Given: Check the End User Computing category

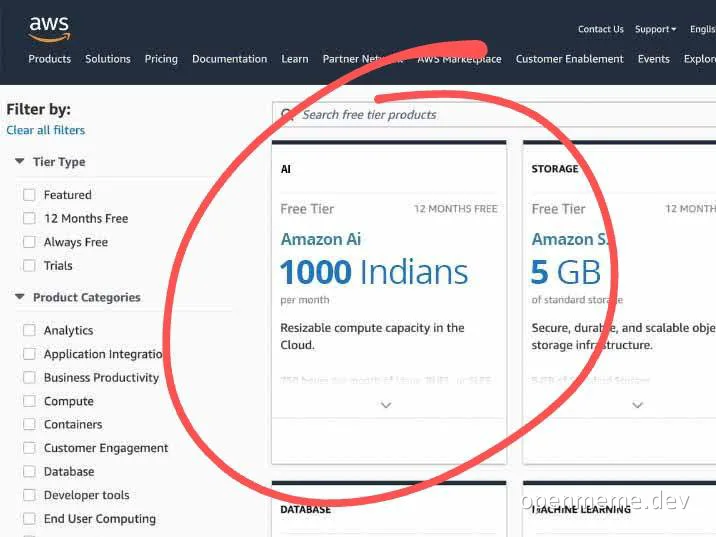Looking at the screenshot, I should 29,519.
